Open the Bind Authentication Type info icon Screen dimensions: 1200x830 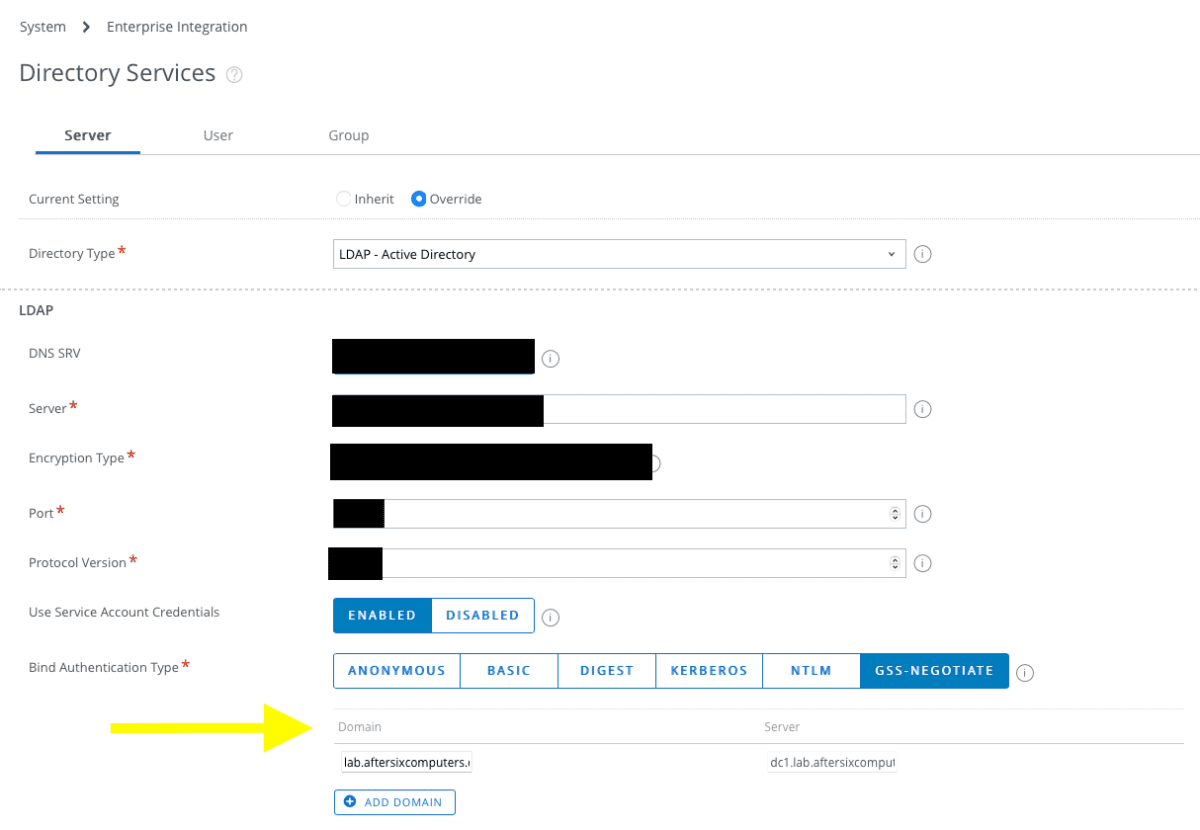[1024, 672]
